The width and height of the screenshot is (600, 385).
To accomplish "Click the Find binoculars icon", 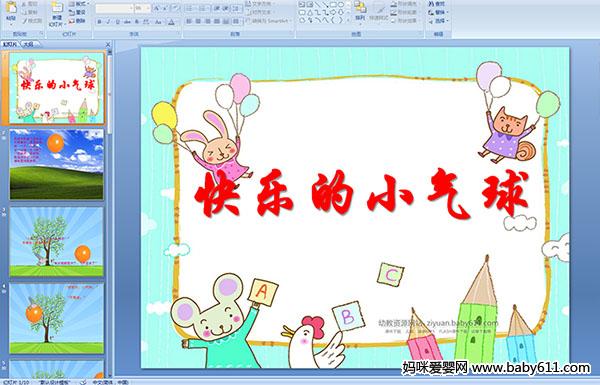I will click(x=431, y=4).
